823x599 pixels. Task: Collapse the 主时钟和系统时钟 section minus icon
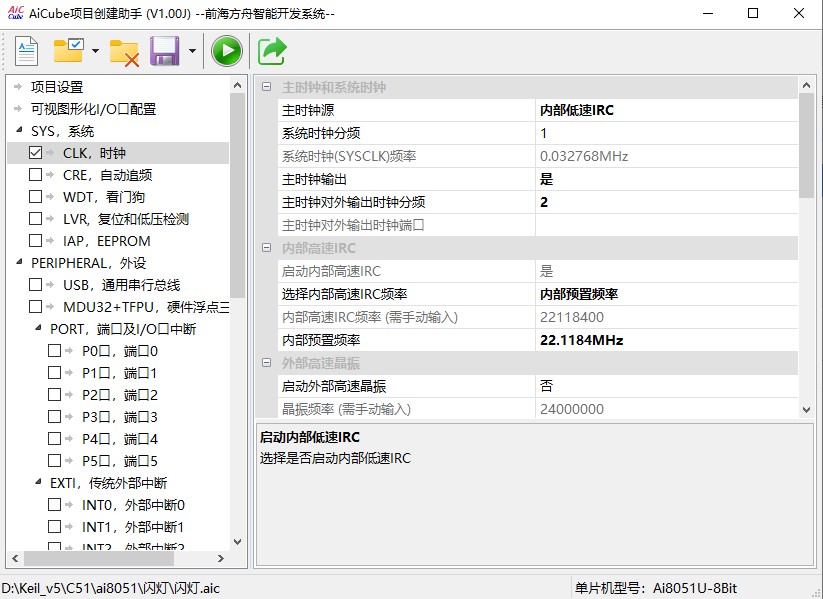click(266, 87)
